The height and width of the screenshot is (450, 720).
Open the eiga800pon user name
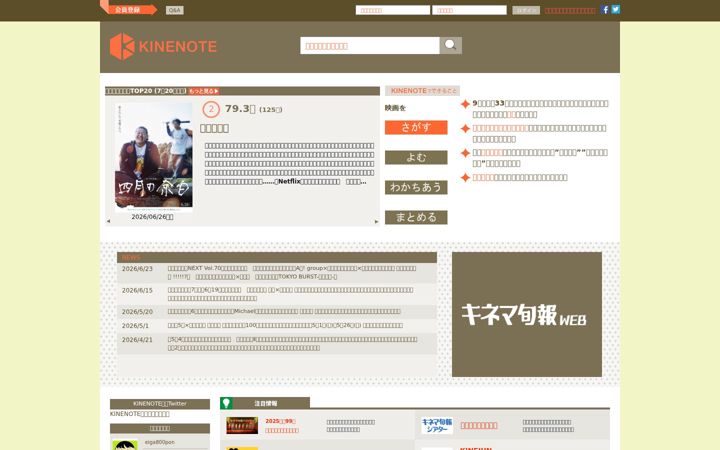pyautogui.click(x=159, y=442)
